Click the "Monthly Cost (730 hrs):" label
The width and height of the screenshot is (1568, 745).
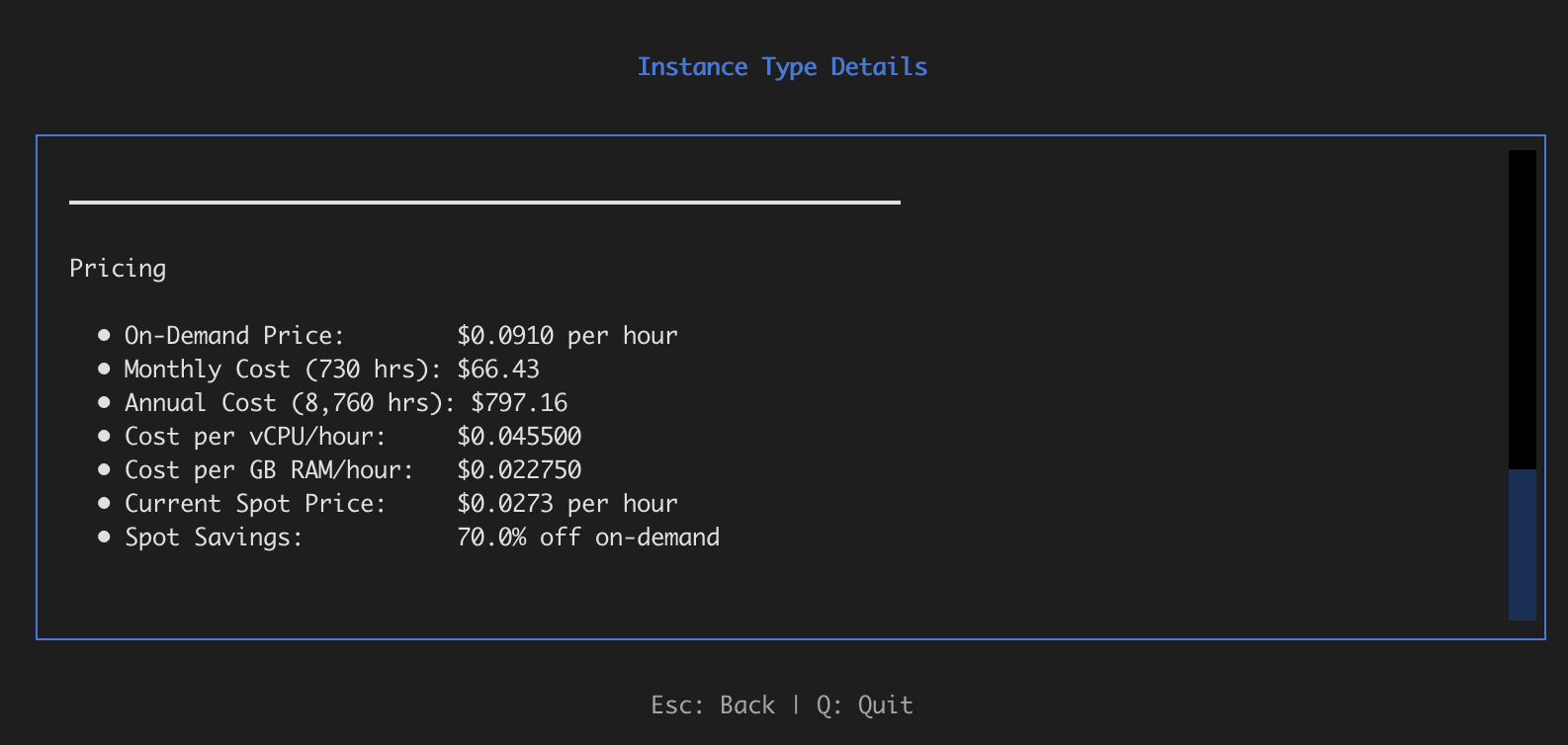283,370
